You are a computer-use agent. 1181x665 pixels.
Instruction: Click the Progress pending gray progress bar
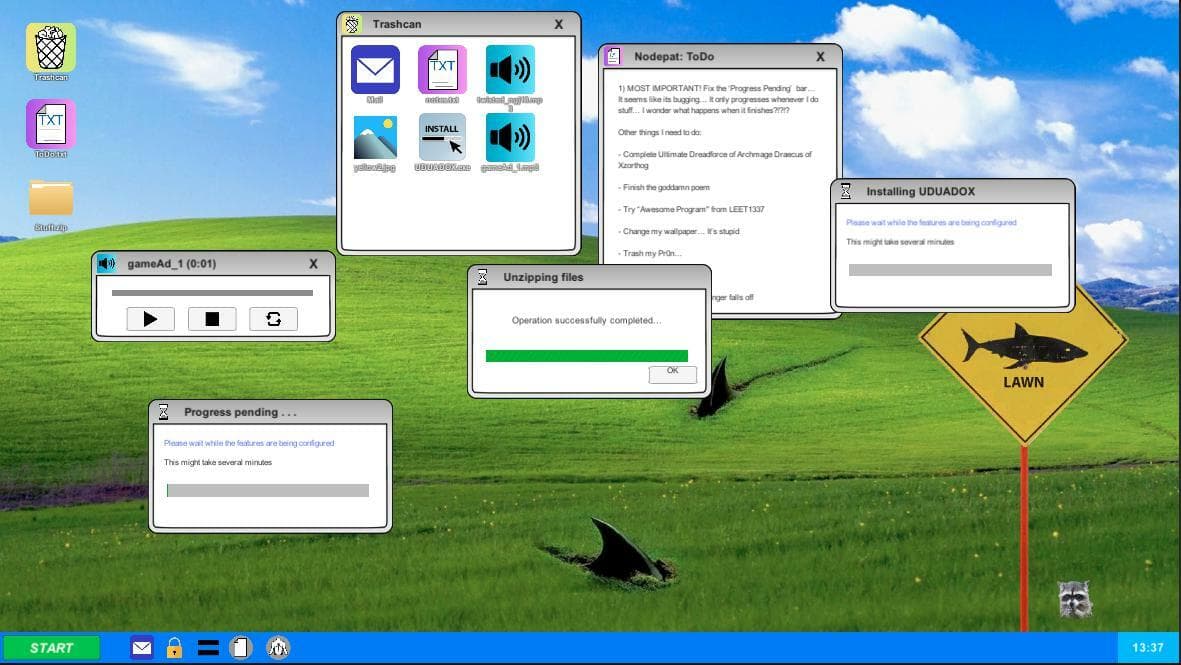point(267,491)
